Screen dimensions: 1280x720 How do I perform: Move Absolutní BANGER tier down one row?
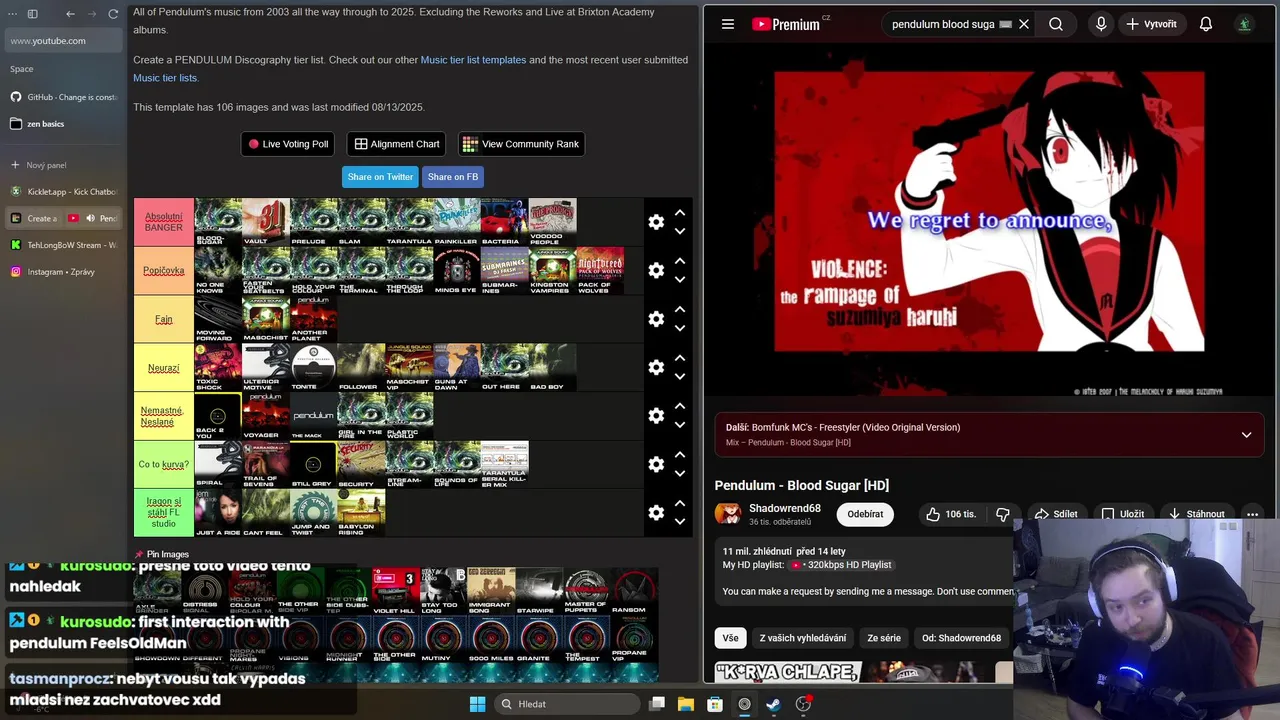(680, 231)
